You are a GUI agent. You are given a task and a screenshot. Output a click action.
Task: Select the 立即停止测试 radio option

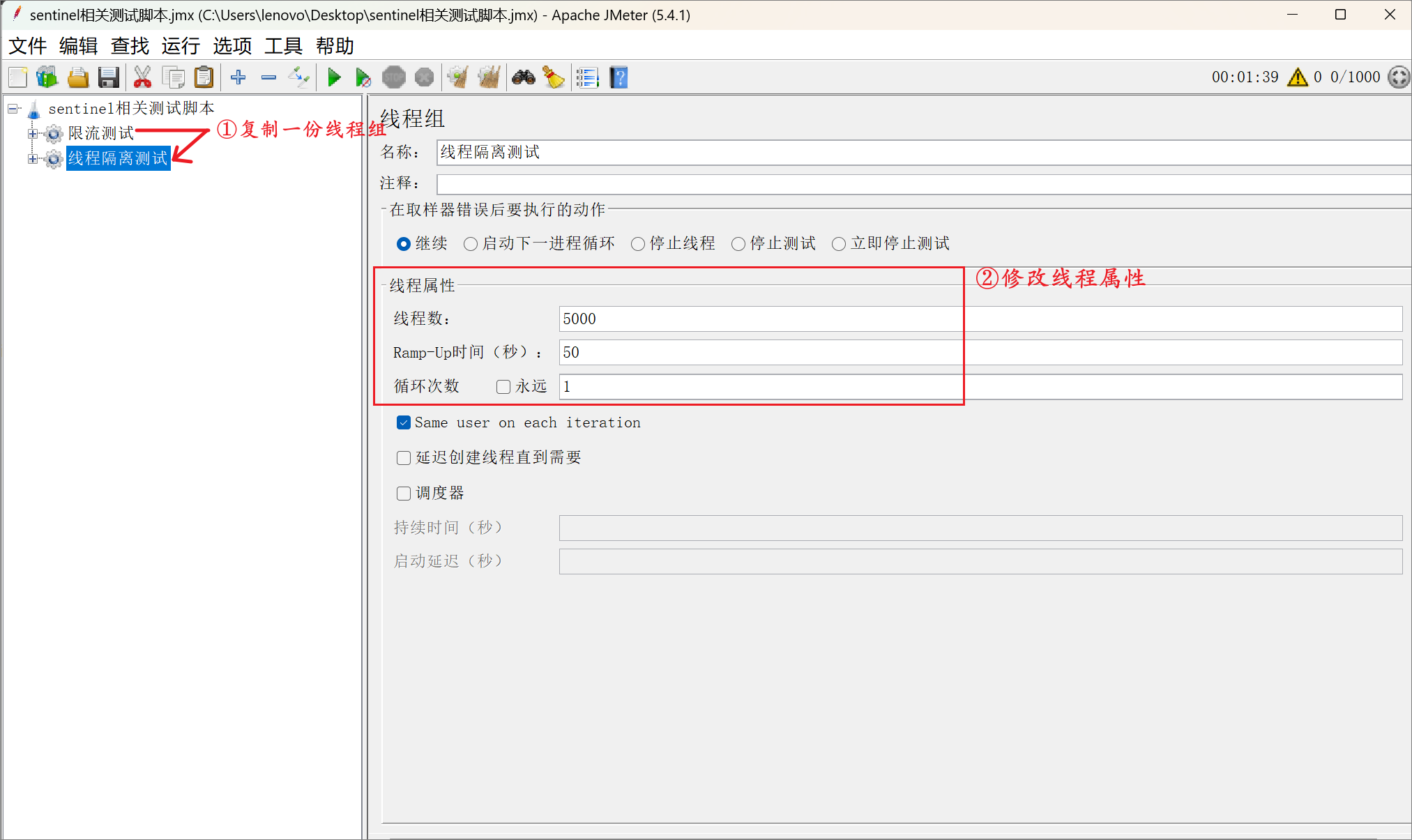pos(839,244)
